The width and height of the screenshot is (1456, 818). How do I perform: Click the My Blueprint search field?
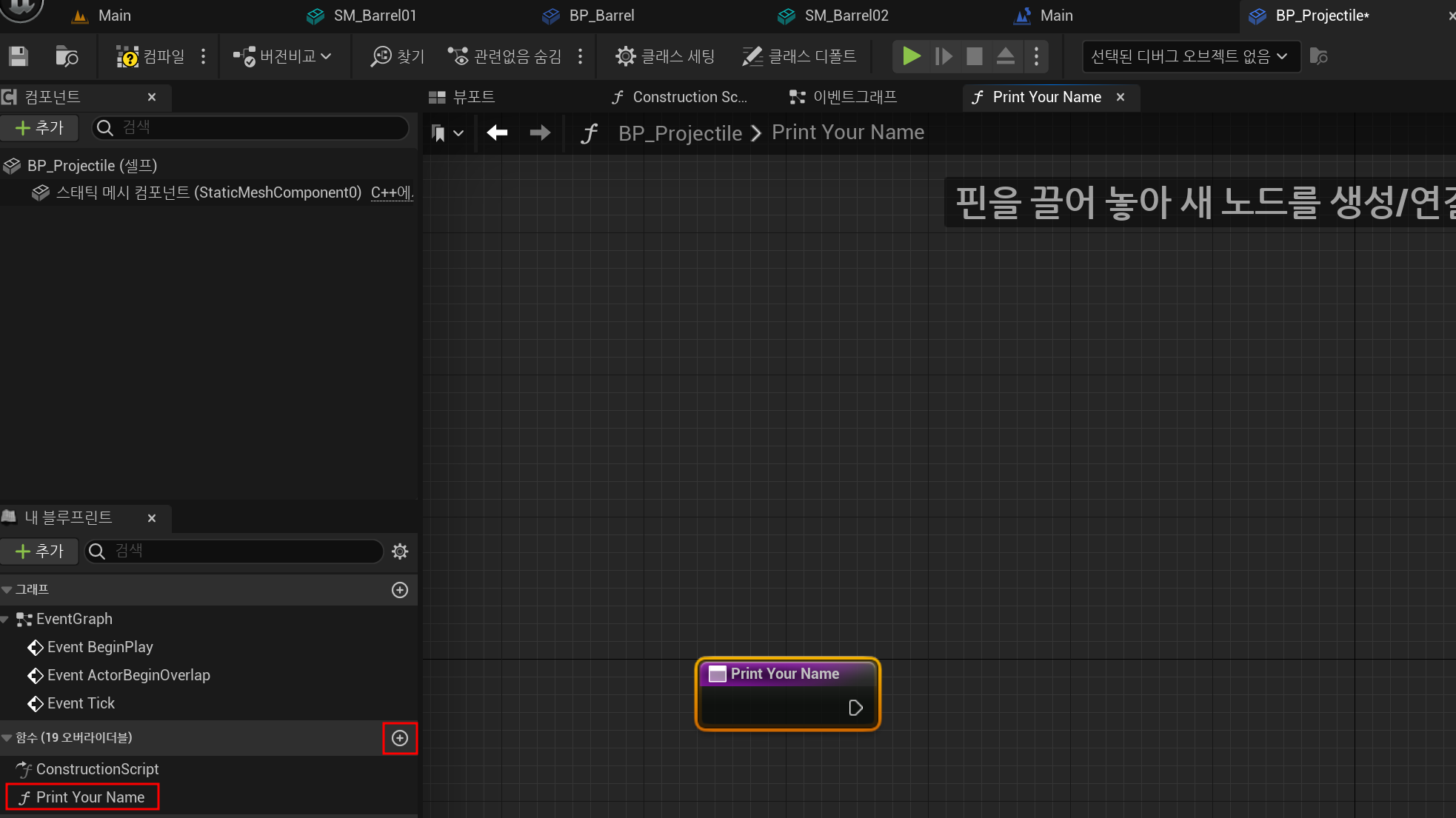pyautogui.click(x=233, y=552)
